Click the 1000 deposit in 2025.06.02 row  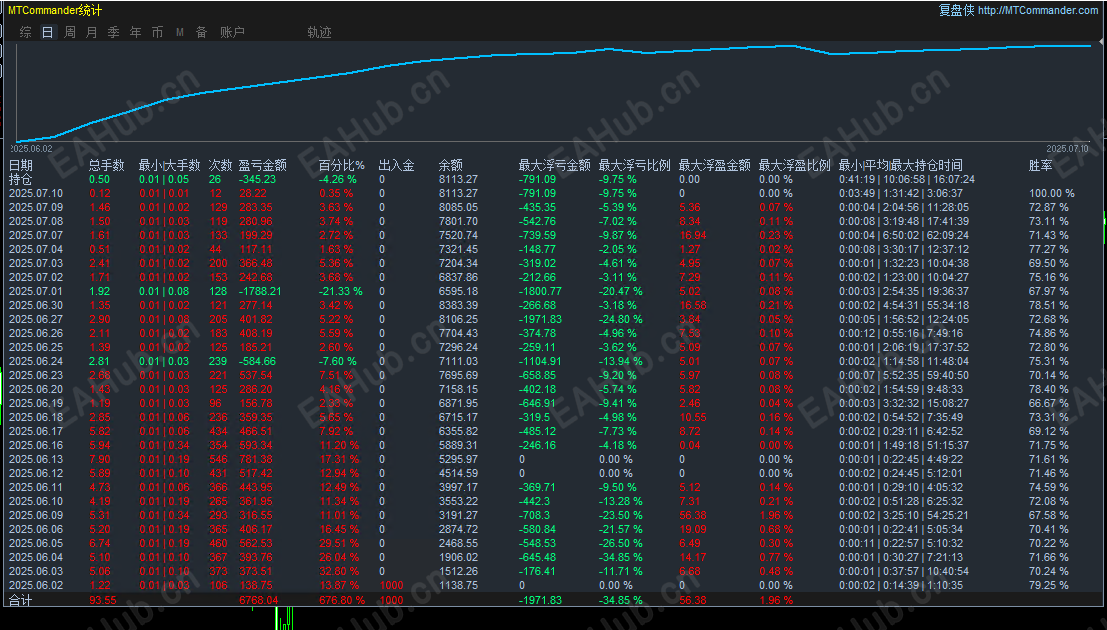pos(391,585)
